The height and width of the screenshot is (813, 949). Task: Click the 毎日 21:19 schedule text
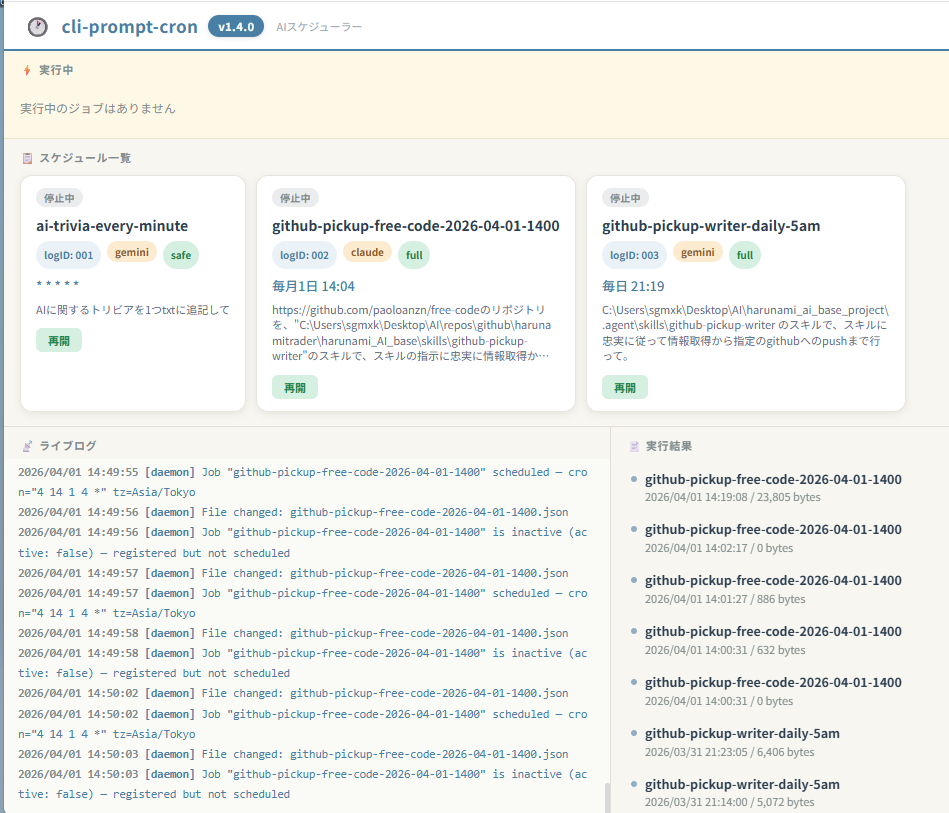click(x=633, y=286)
